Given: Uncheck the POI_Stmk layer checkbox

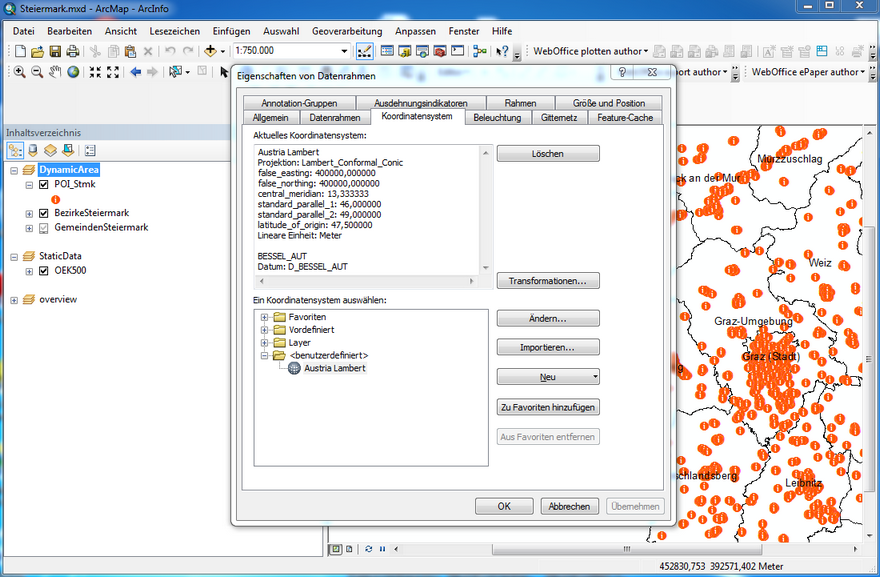Looking at the screenshot, I should tap(43, 185).
